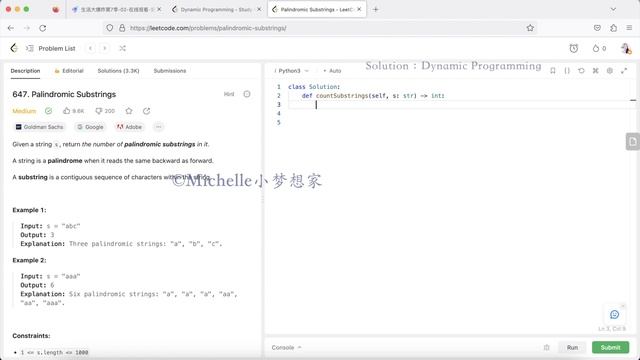Click the circular icon beside Hint

(247, 94)
